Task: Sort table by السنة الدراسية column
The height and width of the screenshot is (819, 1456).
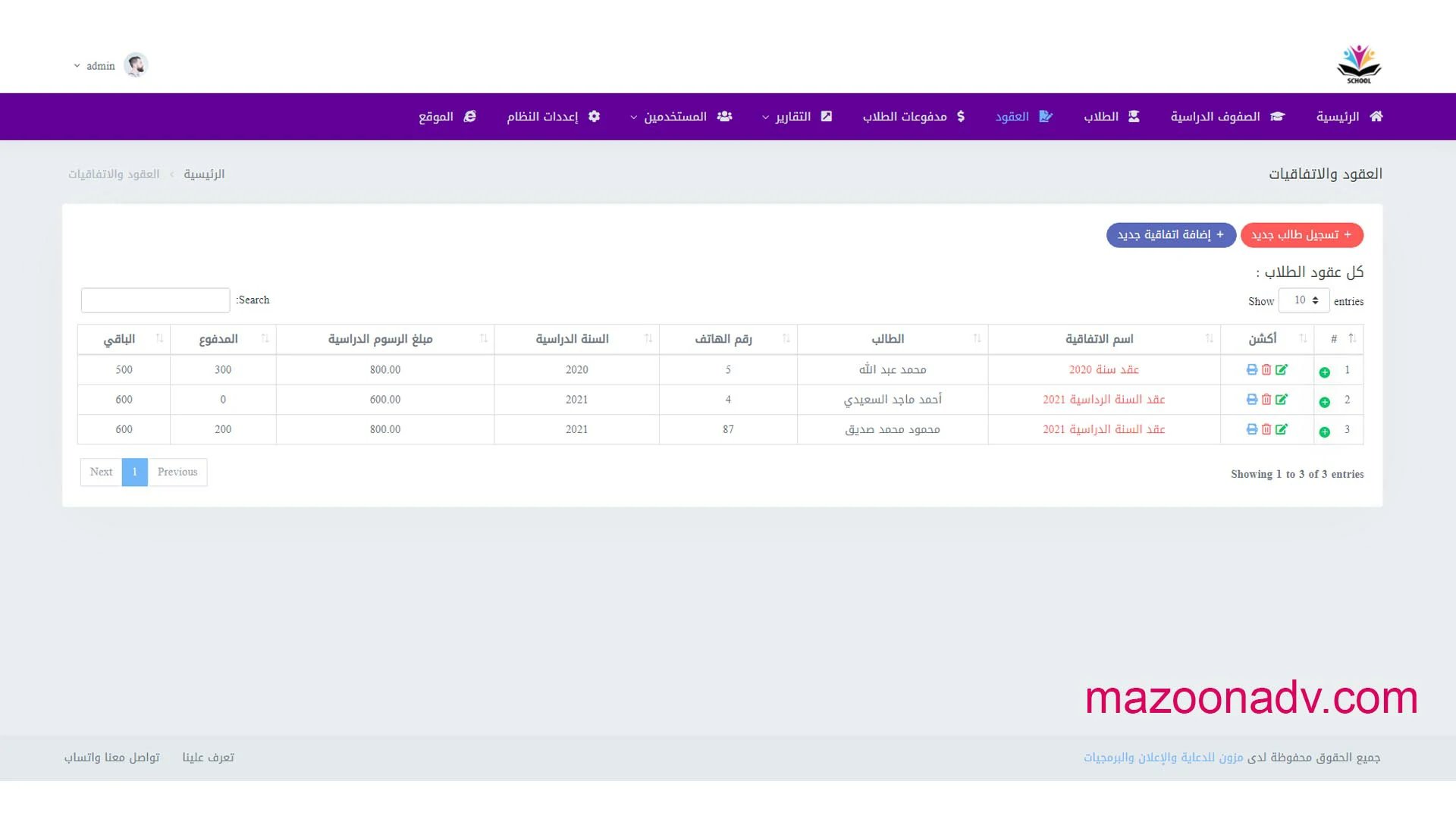Action: click(573, 339)
